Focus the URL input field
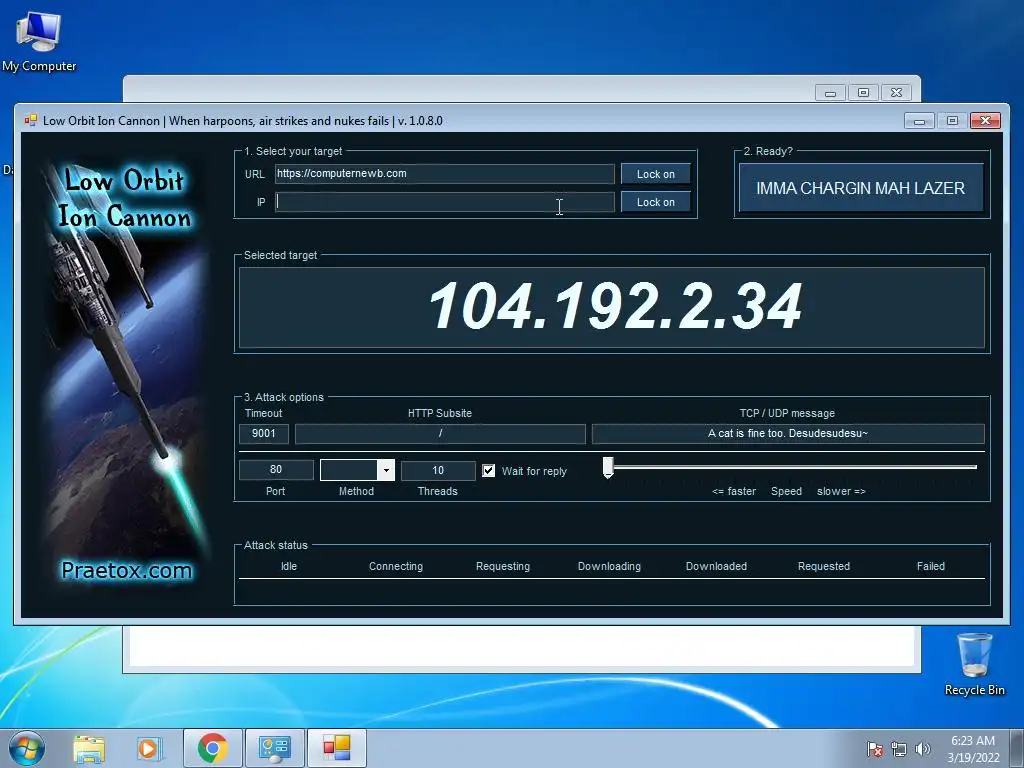1024x768 pixels. (444, 174)
